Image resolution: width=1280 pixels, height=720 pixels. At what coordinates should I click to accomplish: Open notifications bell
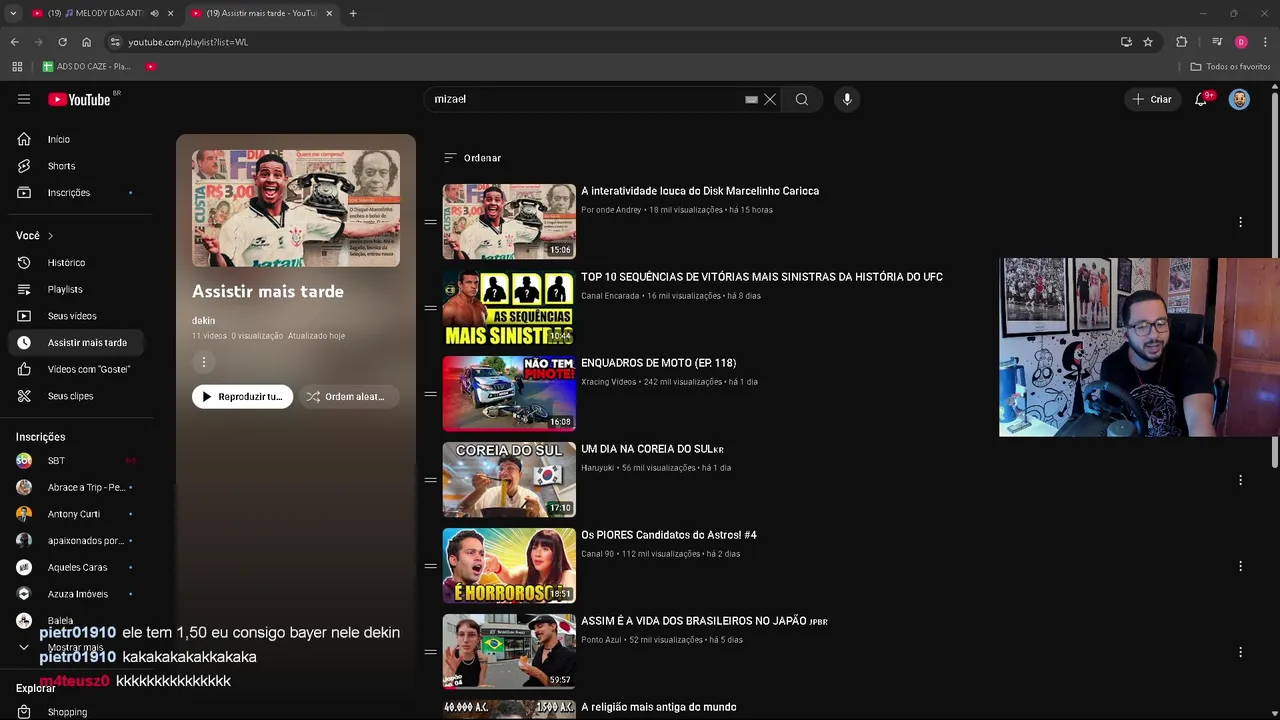point(1202,99)
